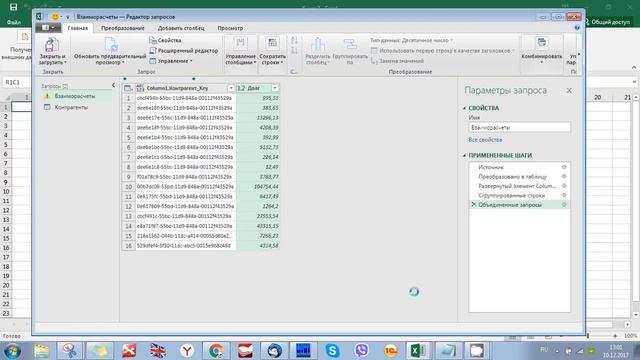Viewport: 640px width, 360px height.
Task: Close the Параметры запроса pane
Action: click(569, 91)
